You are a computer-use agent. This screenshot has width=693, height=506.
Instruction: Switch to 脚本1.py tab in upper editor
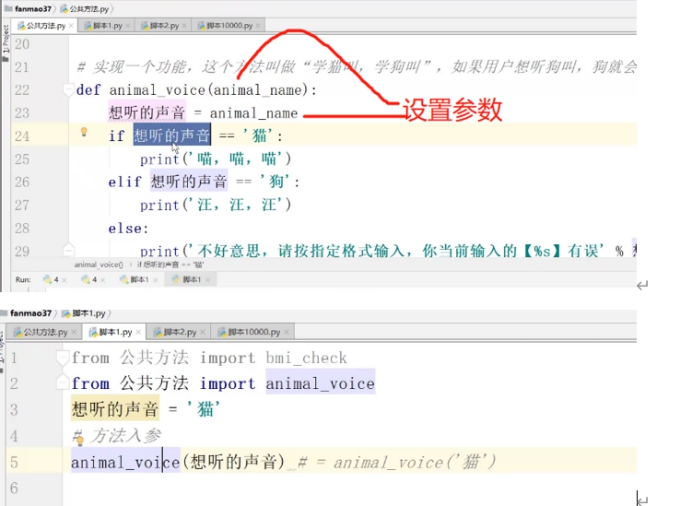107,26
